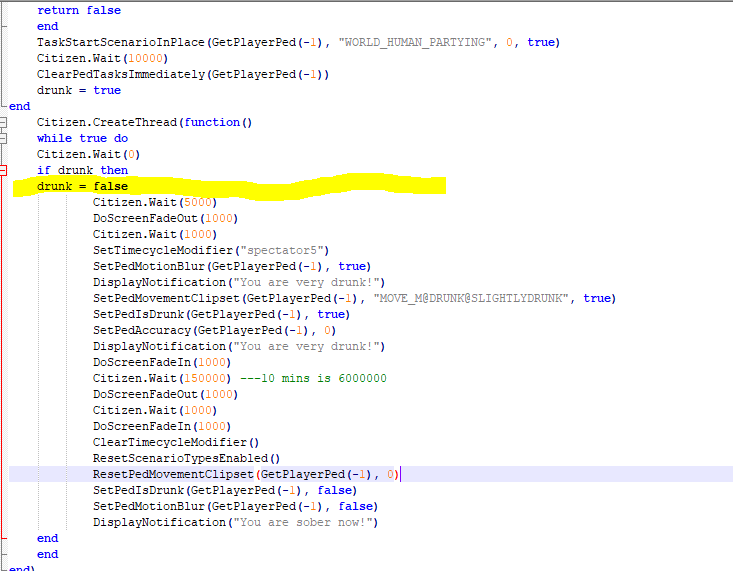The height and width of the screenshot is (571, 733).
Task: Click the line 'Citizen.Wait(10000)'
Action: 102,58
